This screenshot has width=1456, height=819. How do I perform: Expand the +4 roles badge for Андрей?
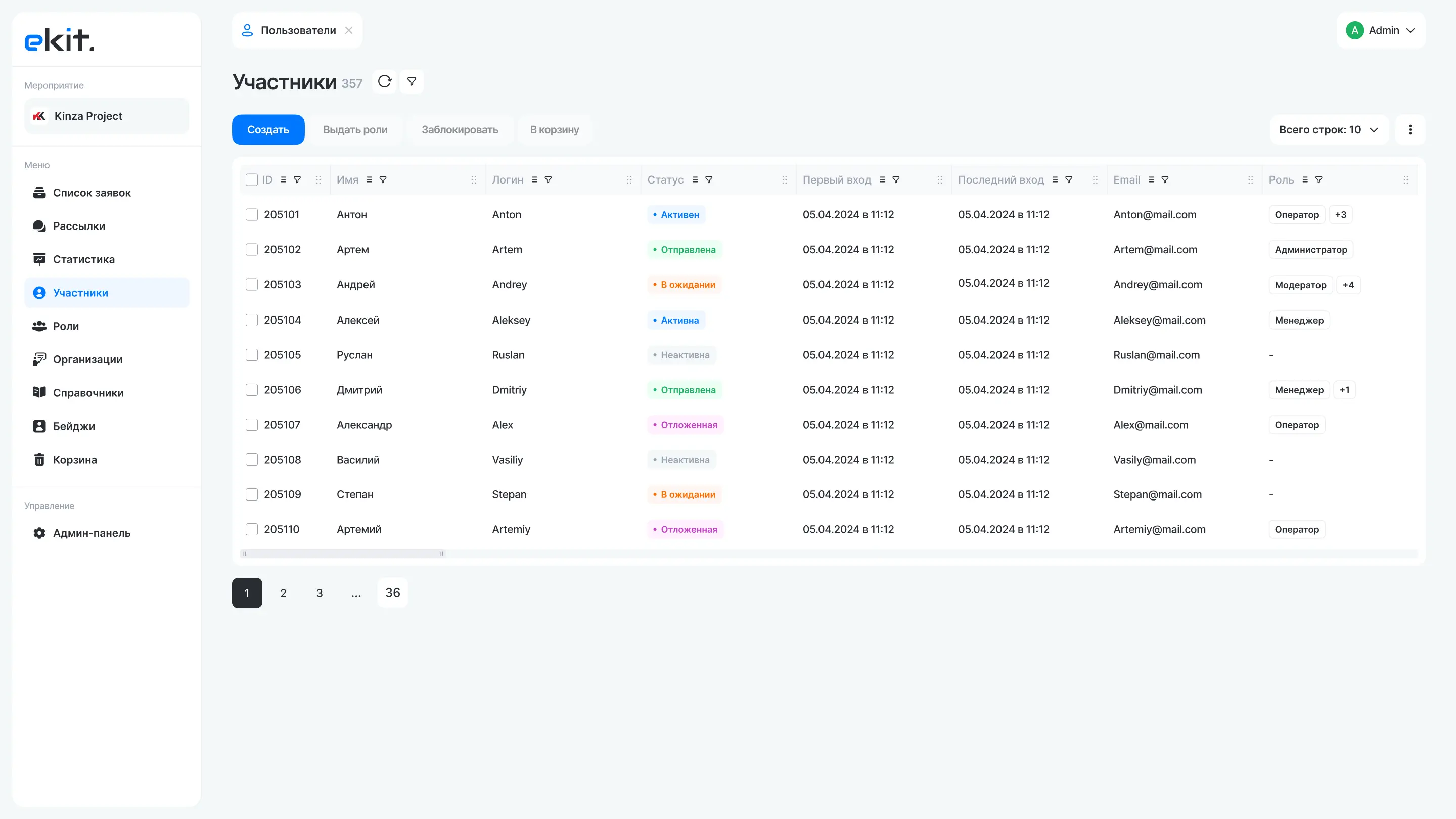(x=1348, y=285)
